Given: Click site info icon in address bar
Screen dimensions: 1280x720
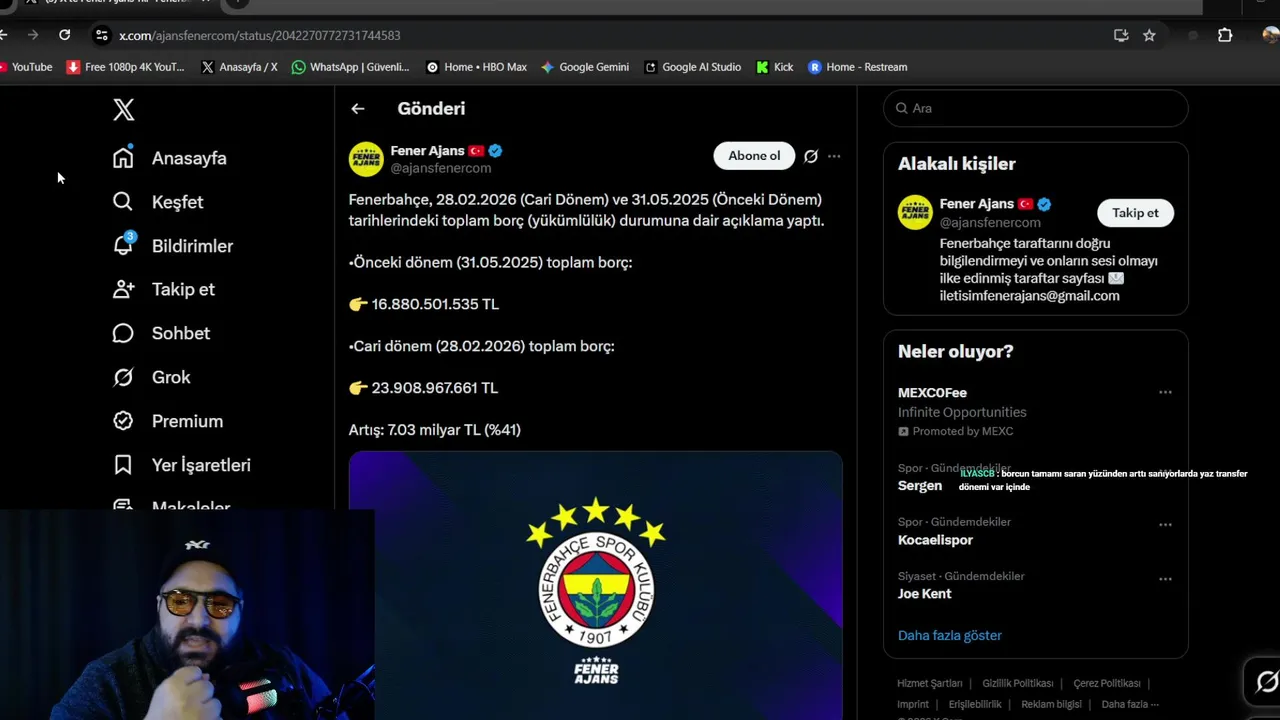Looking at the screenshot, I should (101, 35).
